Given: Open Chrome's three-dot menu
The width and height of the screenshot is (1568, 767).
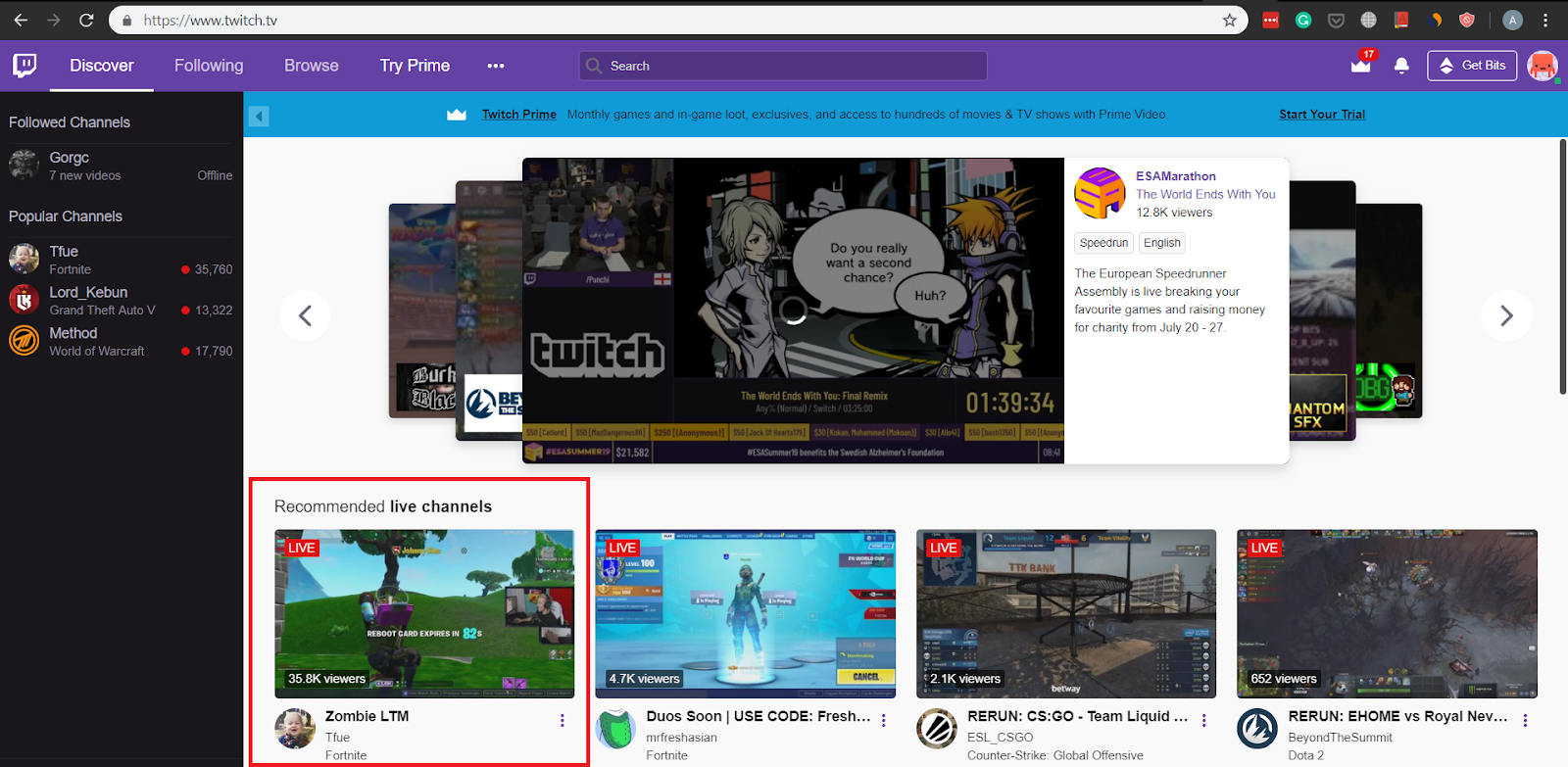Looking at the screenshot, I should [x=1545, y=20].
